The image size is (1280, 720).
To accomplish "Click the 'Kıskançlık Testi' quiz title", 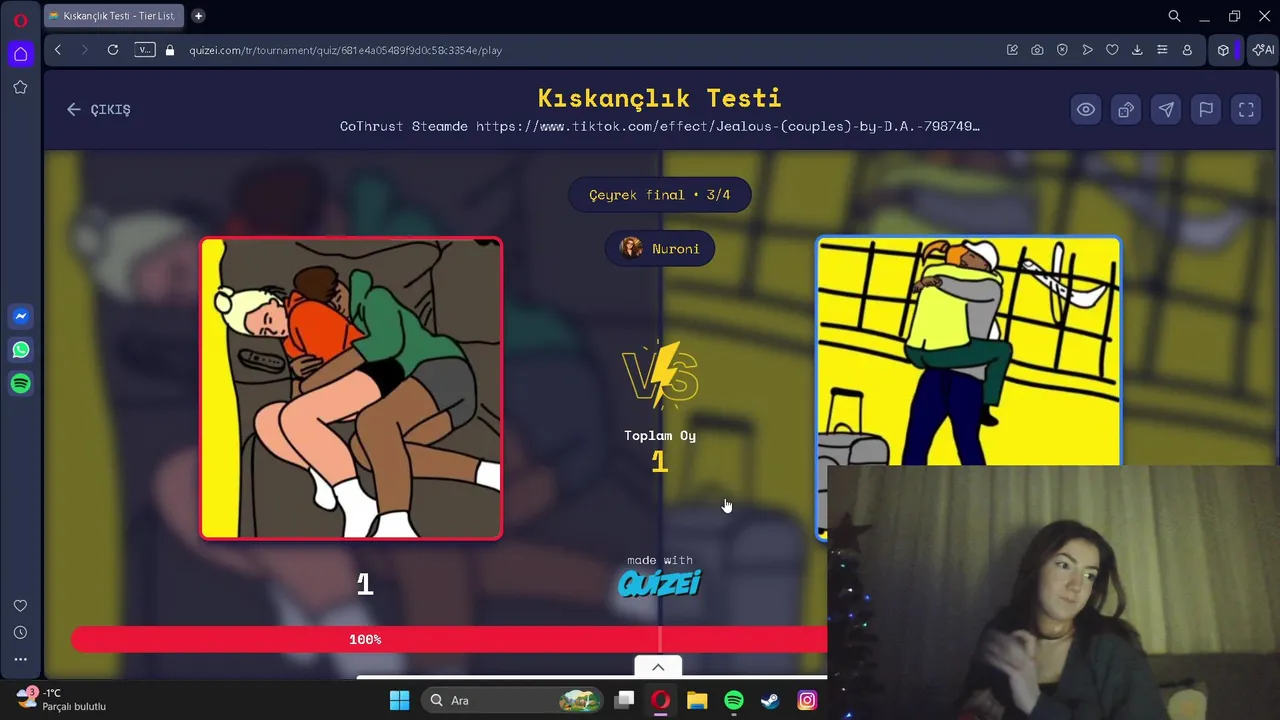I will tap(660, 98).
